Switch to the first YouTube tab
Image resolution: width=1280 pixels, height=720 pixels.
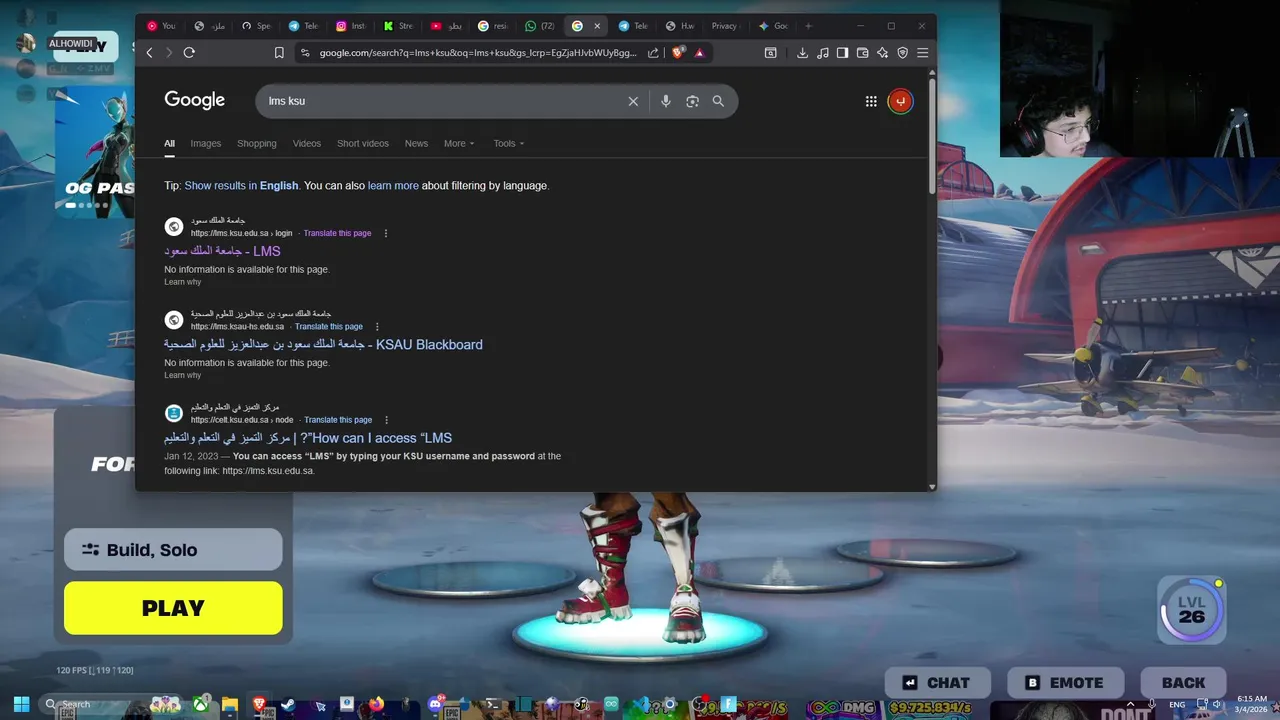[x=161, y=26]
